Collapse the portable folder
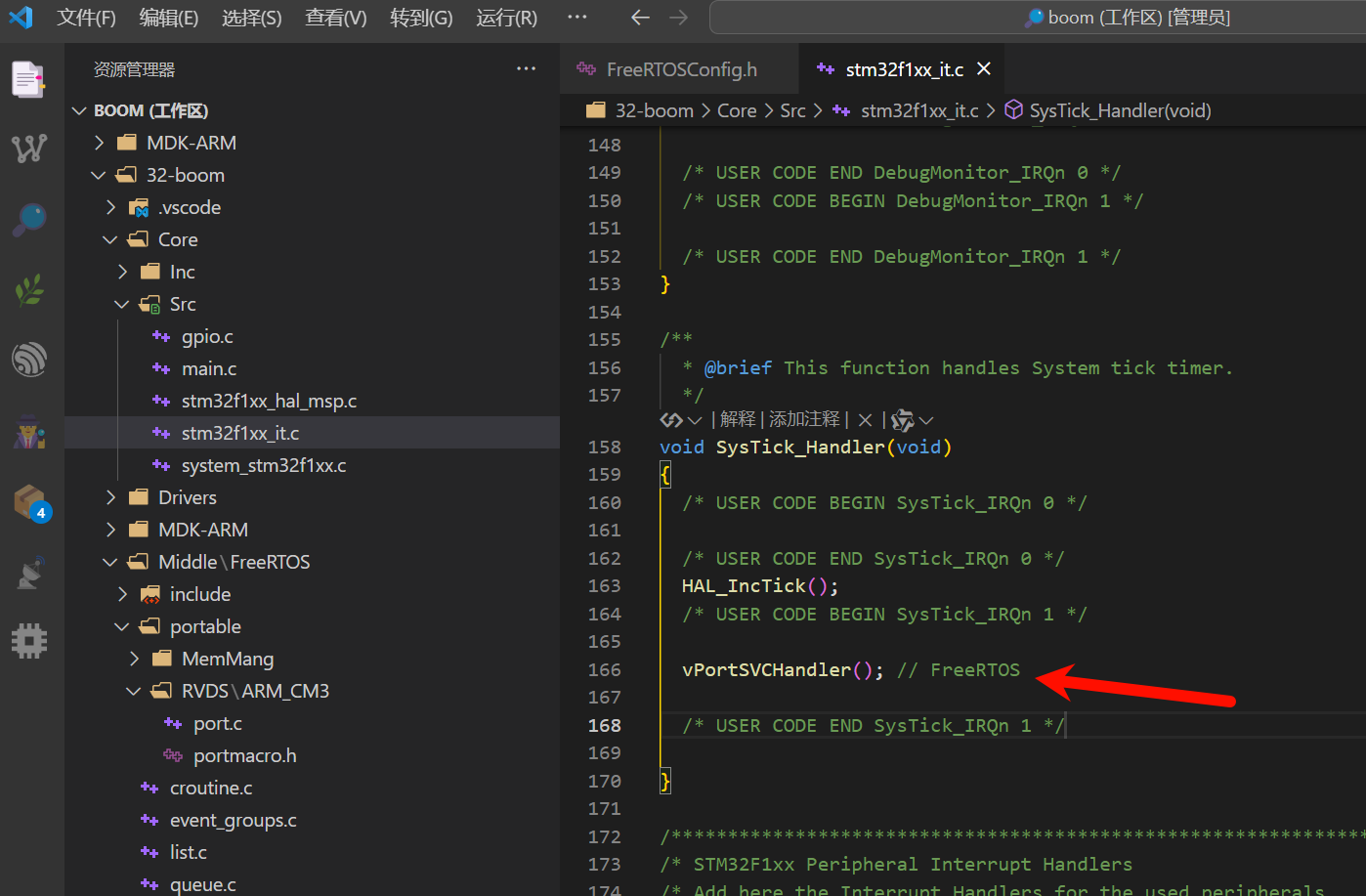1366x896 pixels. pyautogui.click(x=122, y=626)
